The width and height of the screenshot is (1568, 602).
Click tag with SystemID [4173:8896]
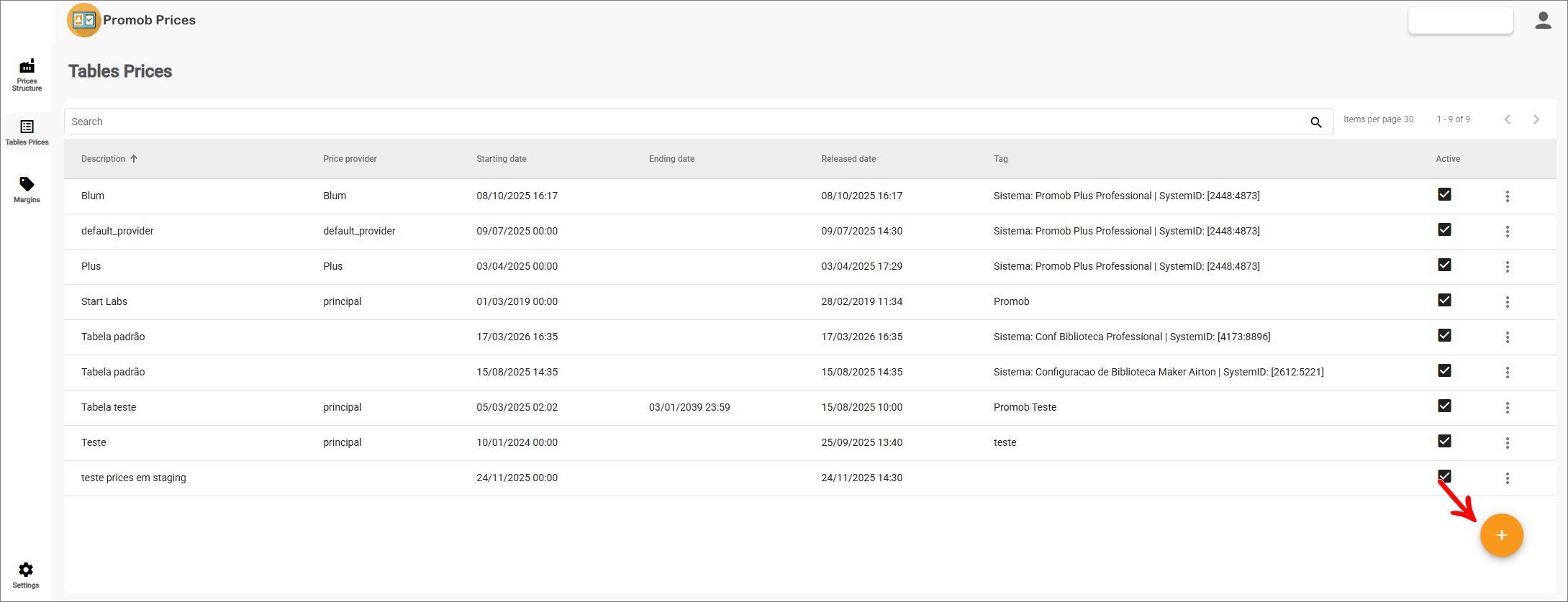click(1132, 337)
